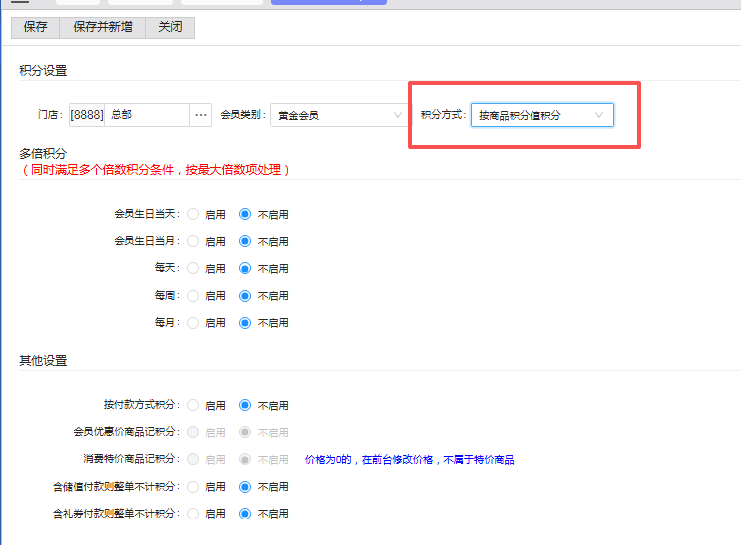
Task: Open the store picker ellipsis button
Action: point(201,115)
